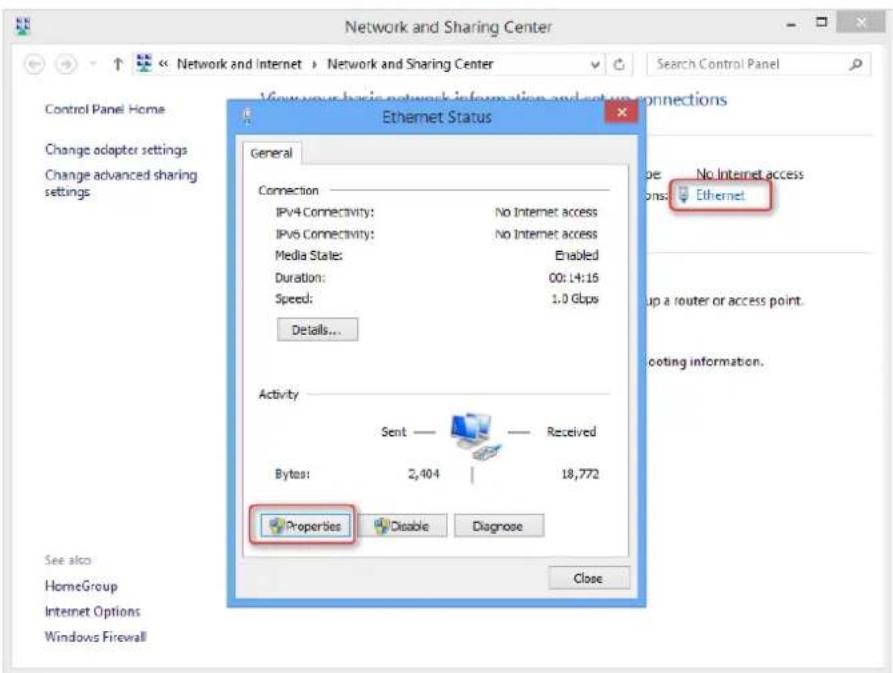The height and width of the screenshot is (673, 893).
Task: Open Change adapter settings
Action: (116, 150)
